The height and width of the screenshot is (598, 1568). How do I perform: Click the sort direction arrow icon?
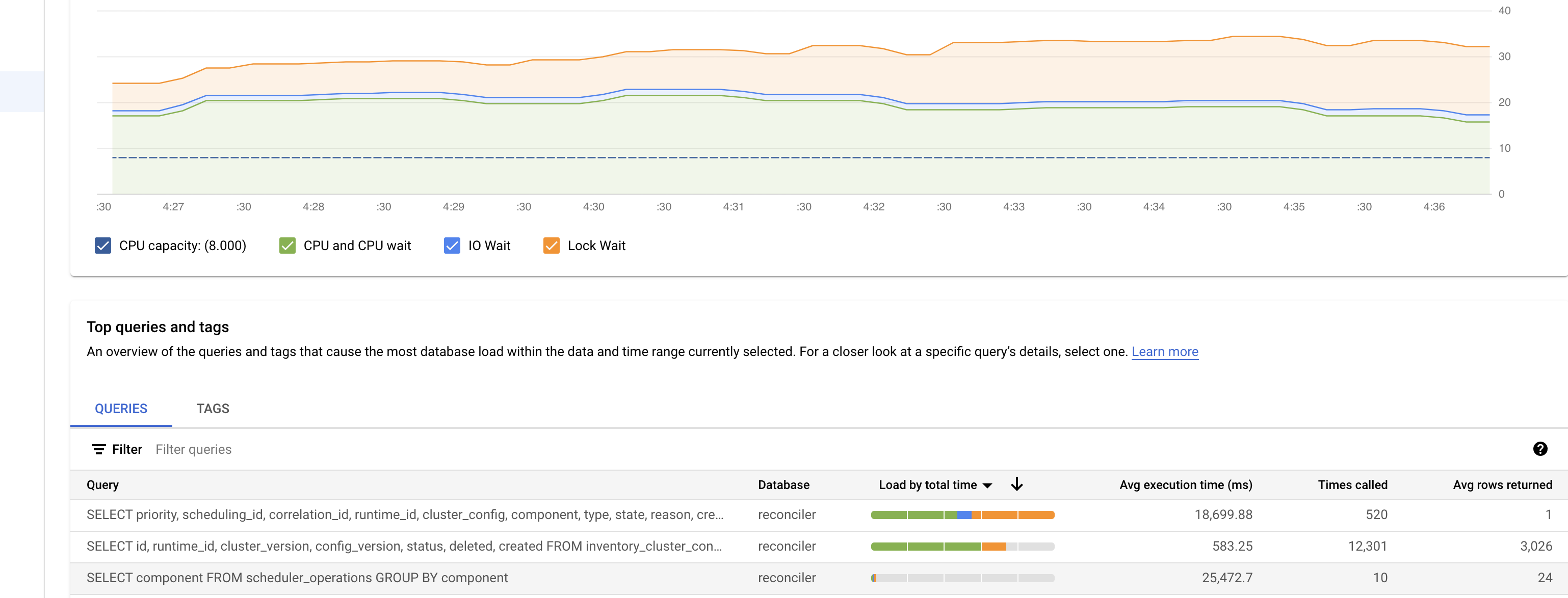tap(1017, 484)
